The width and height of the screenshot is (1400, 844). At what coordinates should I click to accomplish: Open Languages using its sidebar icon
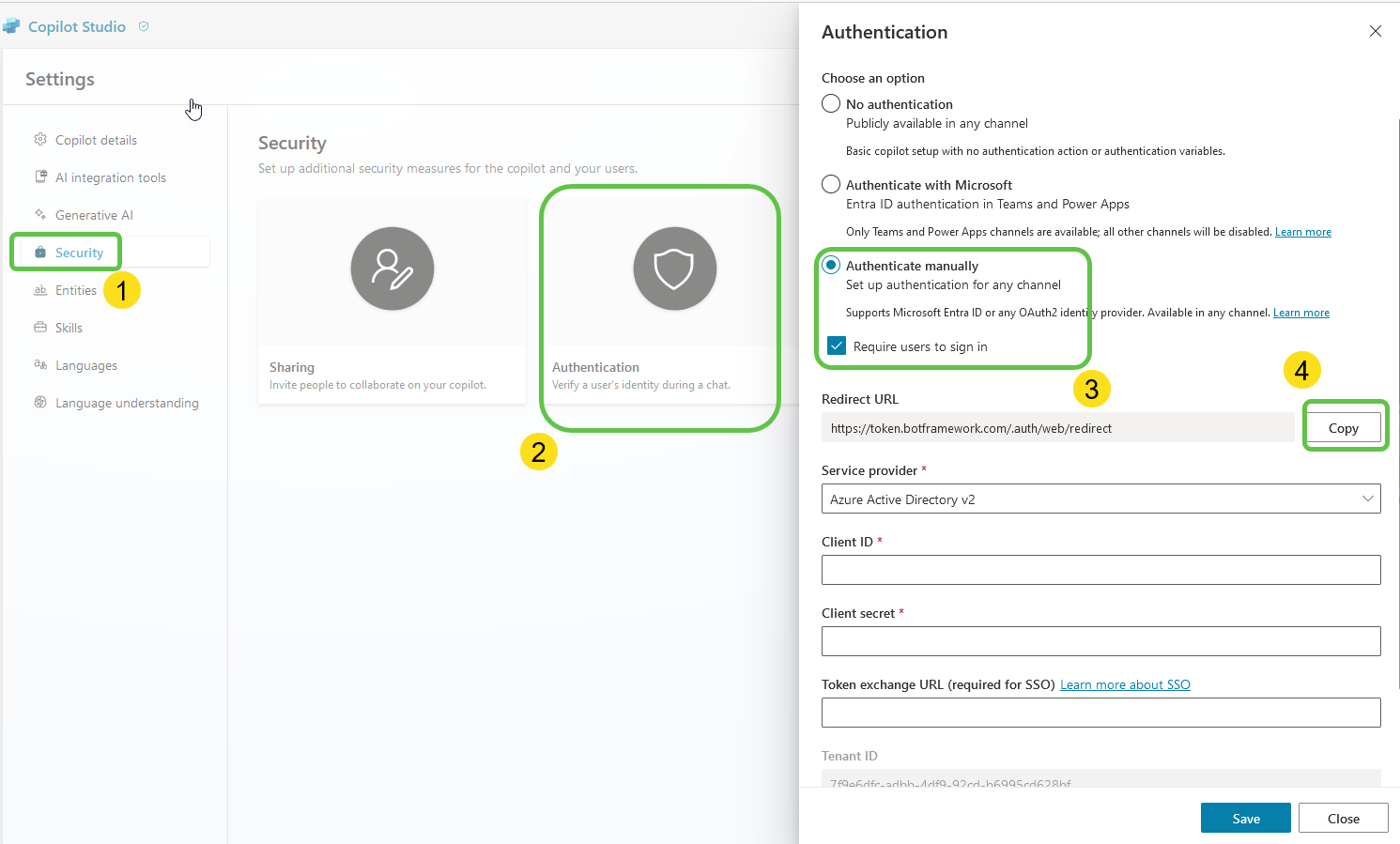pyautogui.click(x=40, y=364)
